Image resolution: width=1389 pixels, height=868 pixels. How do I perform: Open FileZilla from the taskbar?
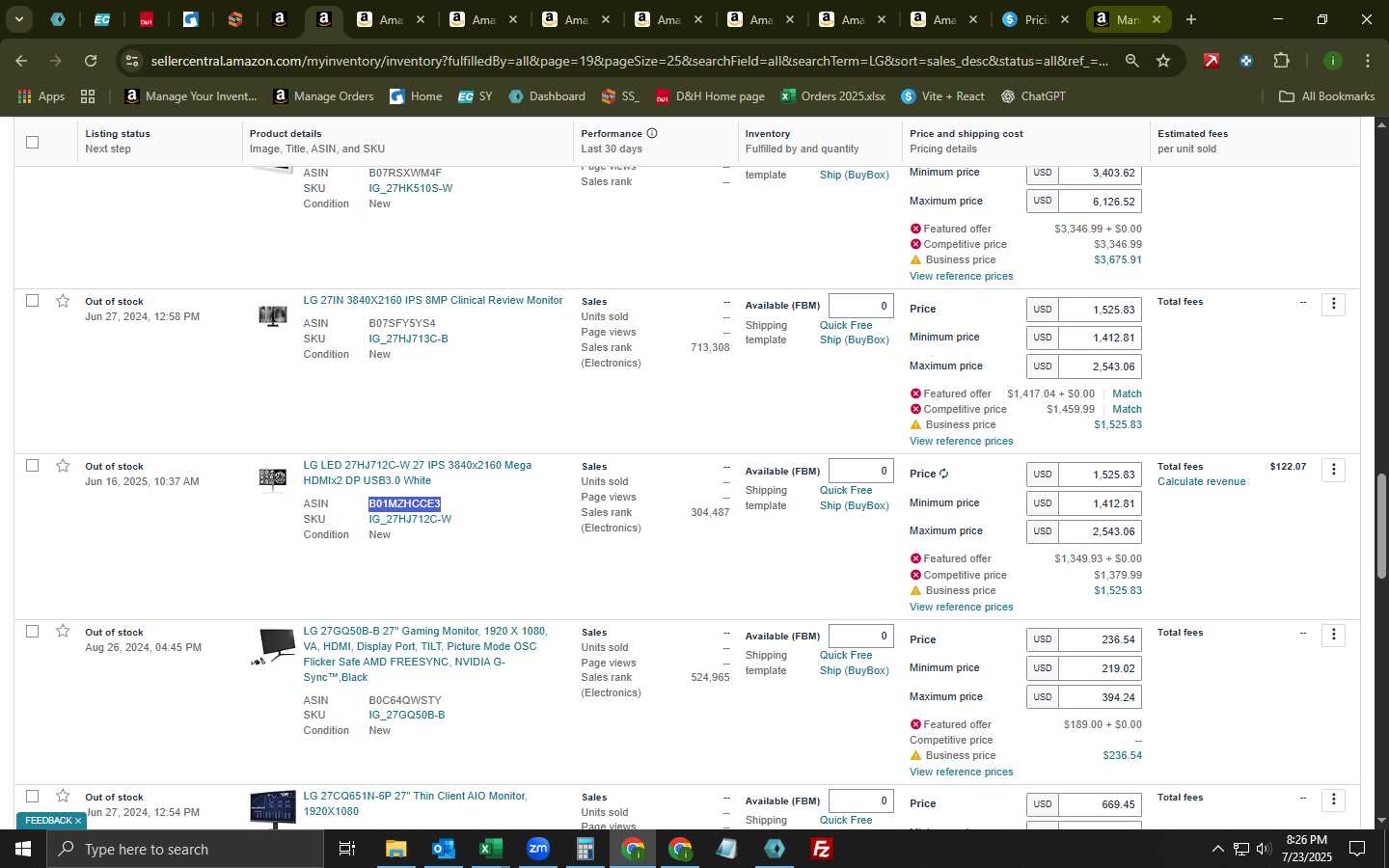tap(822, 849)
